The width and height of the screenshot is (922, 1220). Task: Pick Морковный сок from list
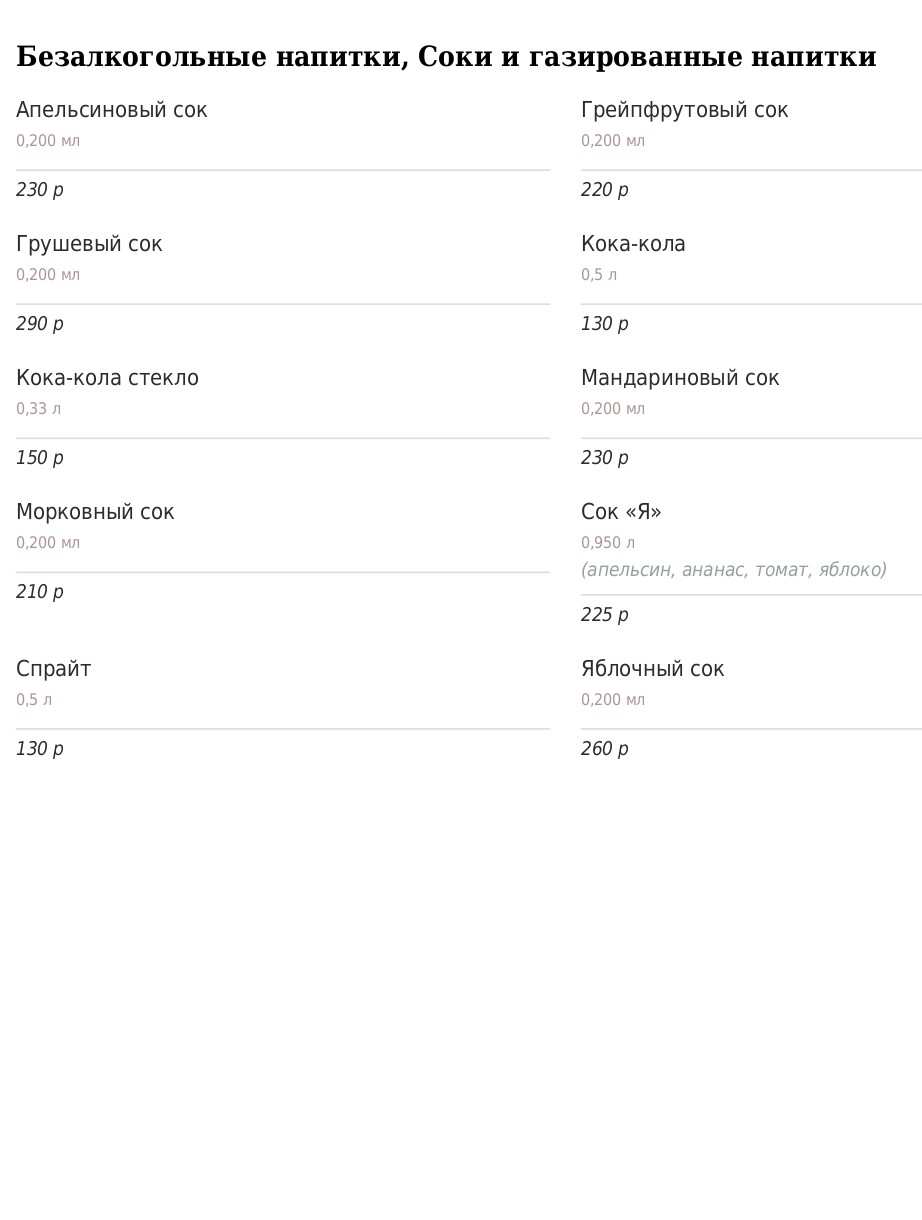(x=95, y=513)
